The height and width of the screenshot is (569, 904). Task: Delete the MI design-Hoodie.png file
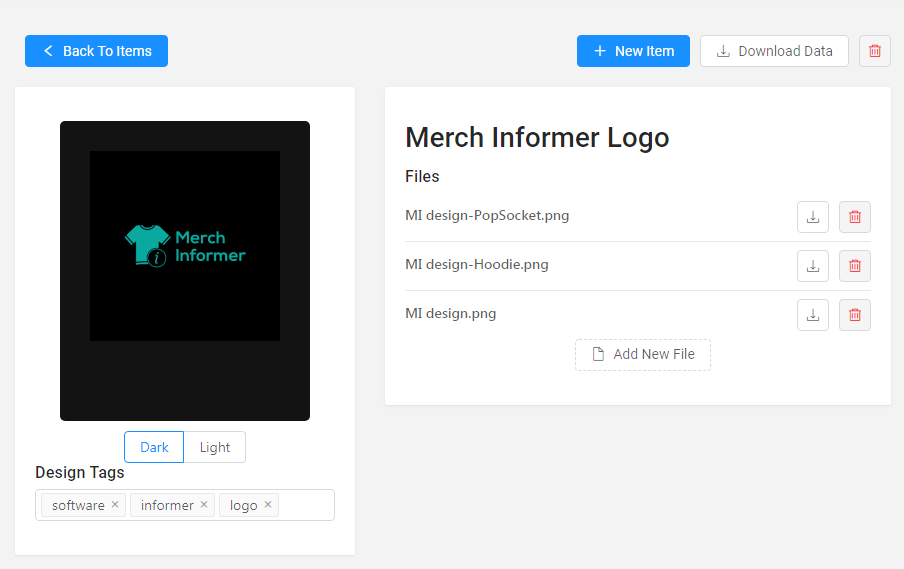tap(854, 266)
